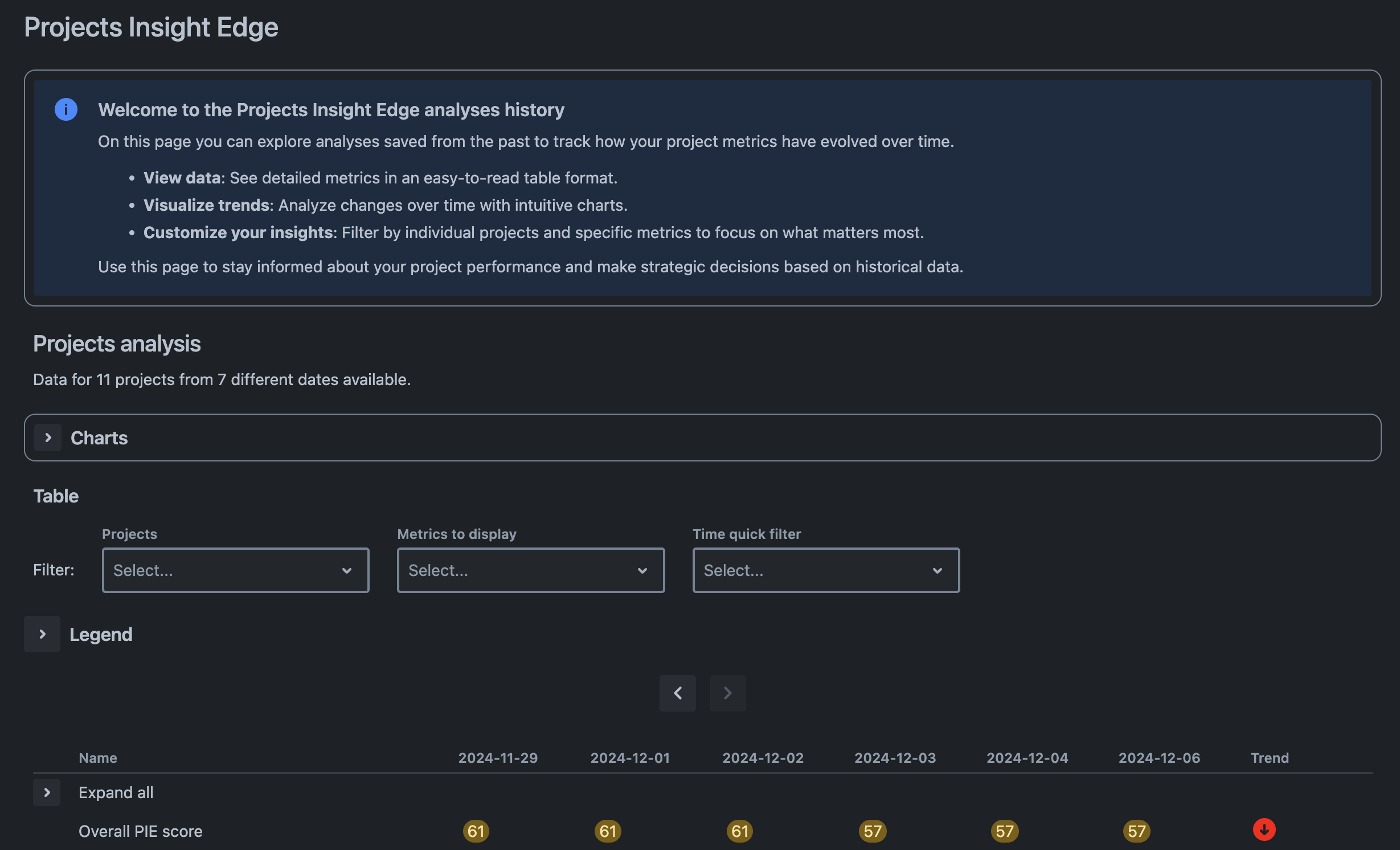Click the blue info icon
Viewport: 1400px width, 850px height.
(66, 109)
